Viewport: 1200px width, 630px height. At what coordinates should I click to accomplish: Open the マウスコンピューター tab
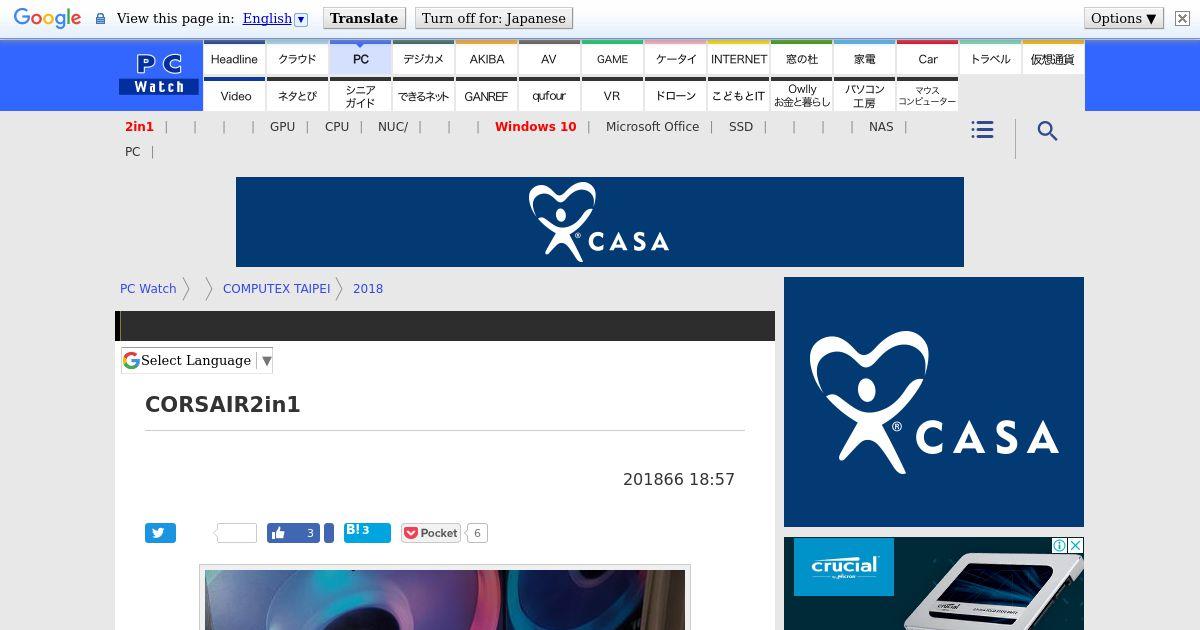click(928, 96)
